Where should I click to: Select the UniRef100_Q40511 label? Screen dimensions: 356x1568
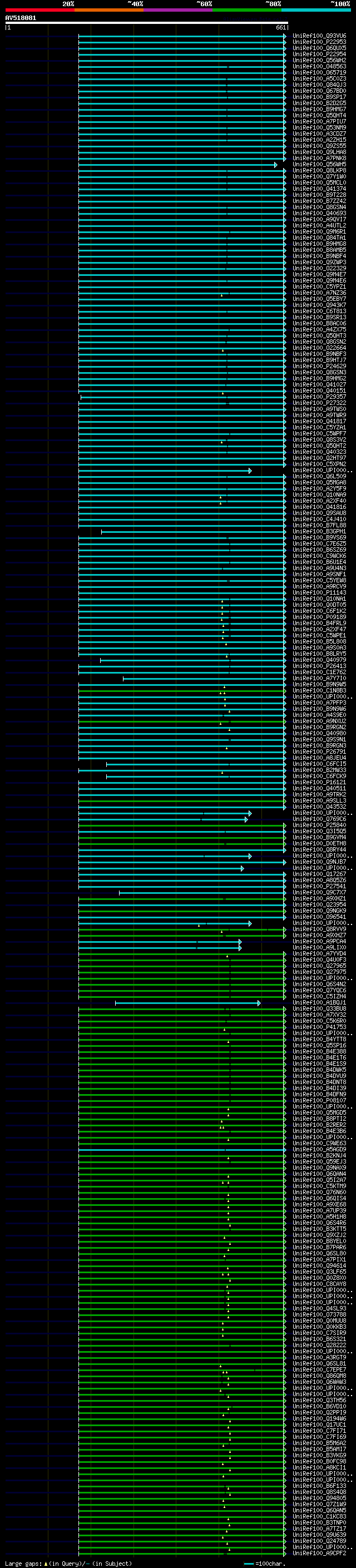(319, 788)
